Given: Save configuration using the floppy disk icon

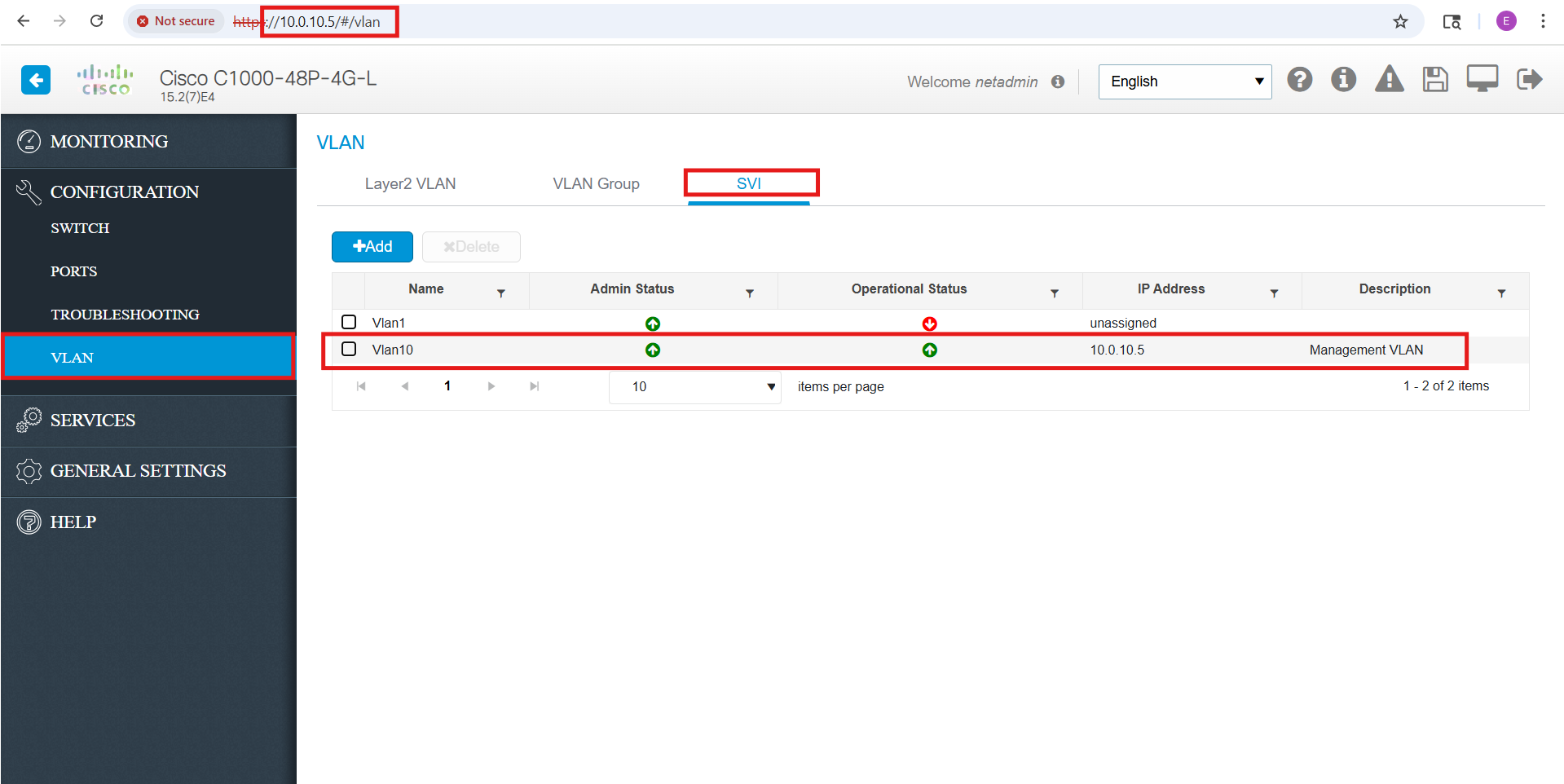Looking at the screenshot, I should (x=1434, y=80).
